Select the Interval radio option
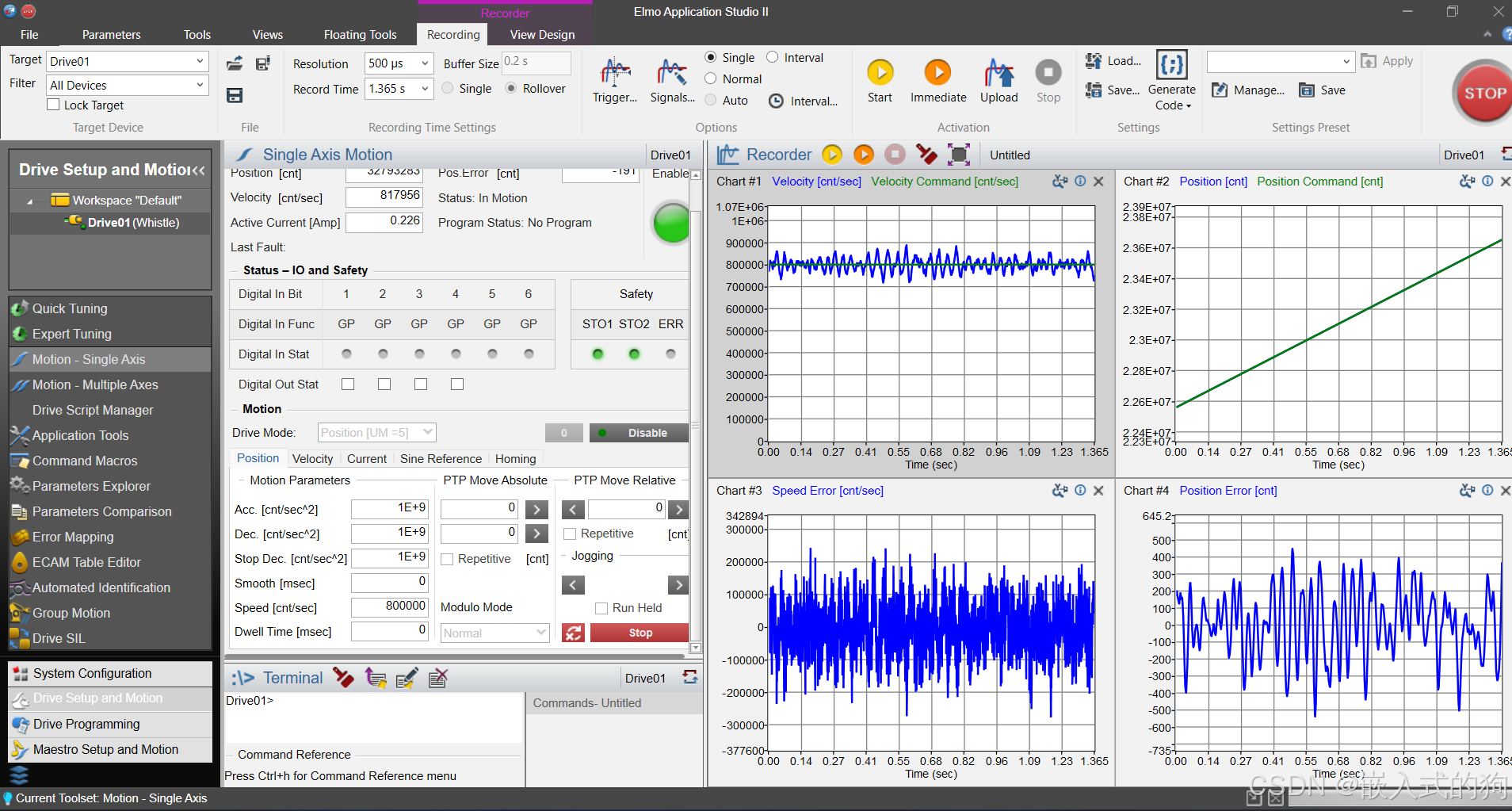The height and width of the screenshot is (811, 1512). (x=773, y=57)
